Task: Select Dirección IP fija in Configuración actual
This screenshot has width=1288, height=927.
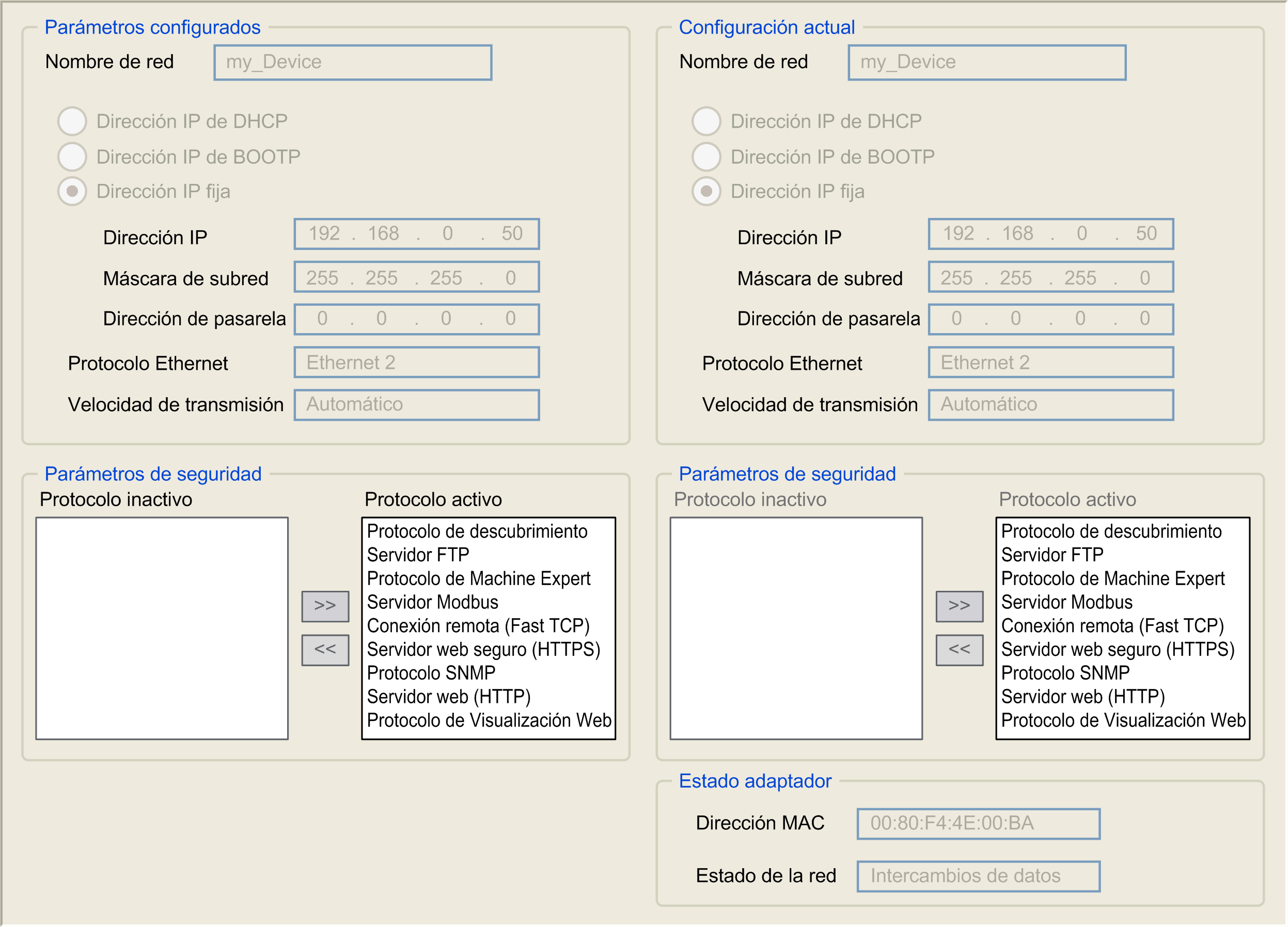Action: tap(706, 192)
